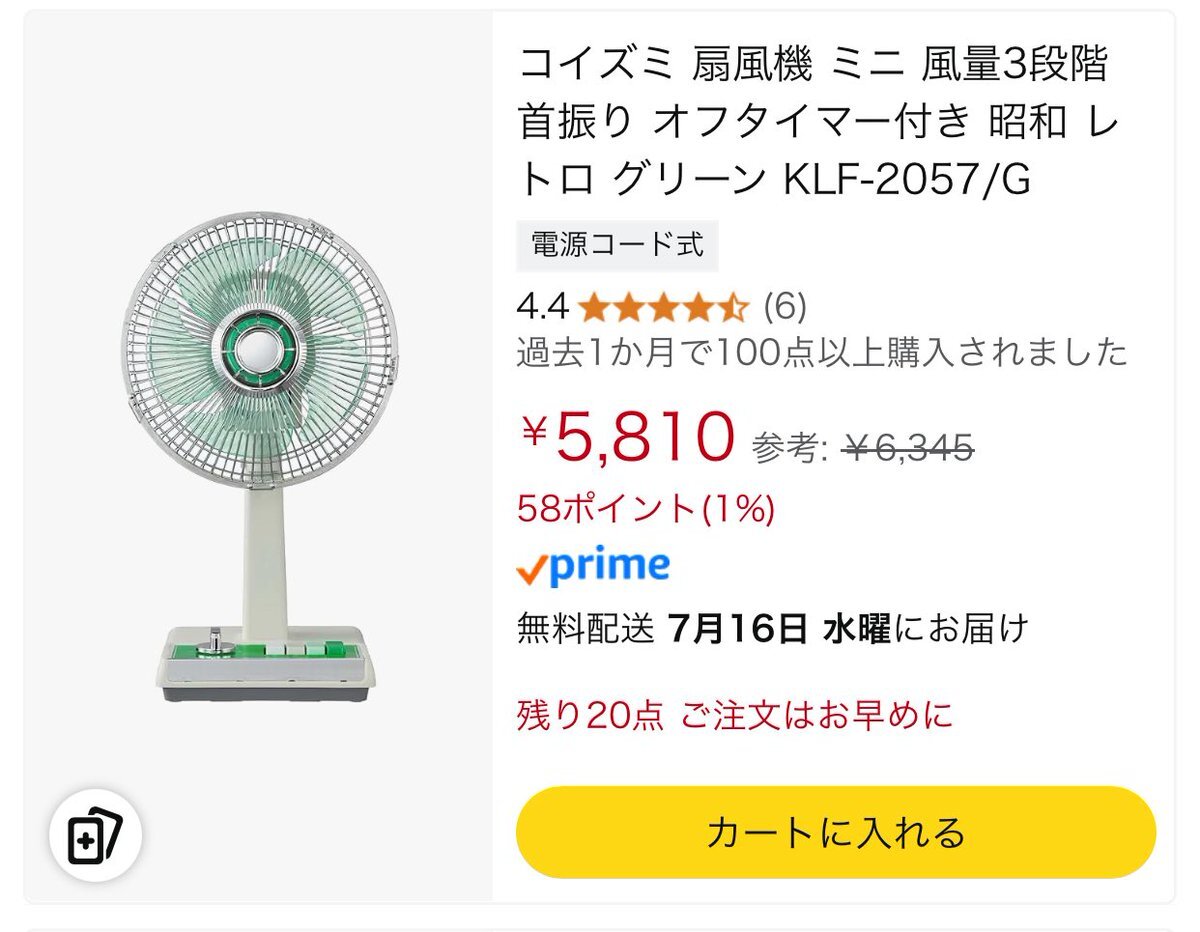Open the コイズミ 扇風機 product title link
The image size is (1200, 932).
point(818,123)
